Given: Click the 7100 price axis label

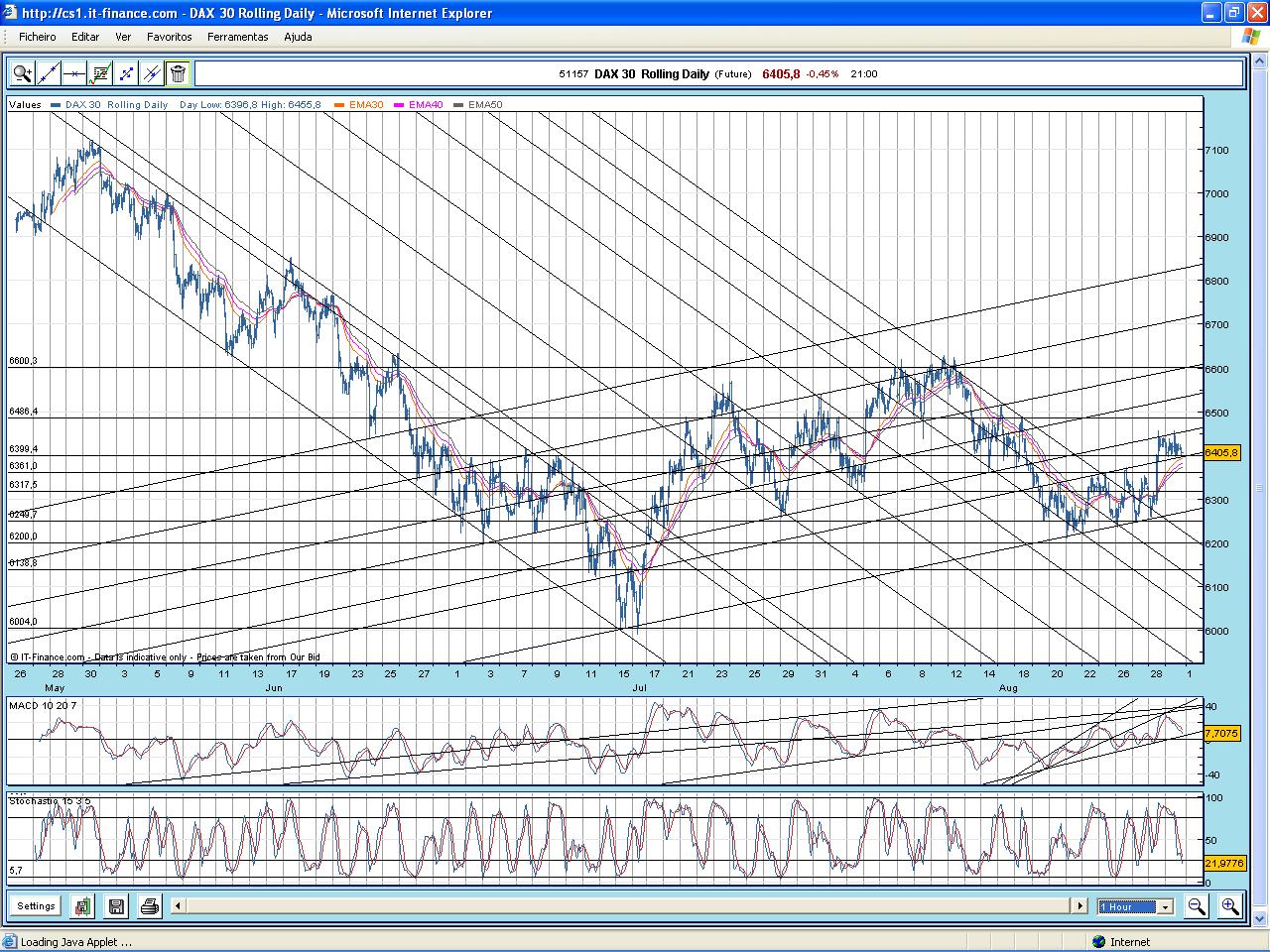Looking at the screenshot, I should point(1216,151).
